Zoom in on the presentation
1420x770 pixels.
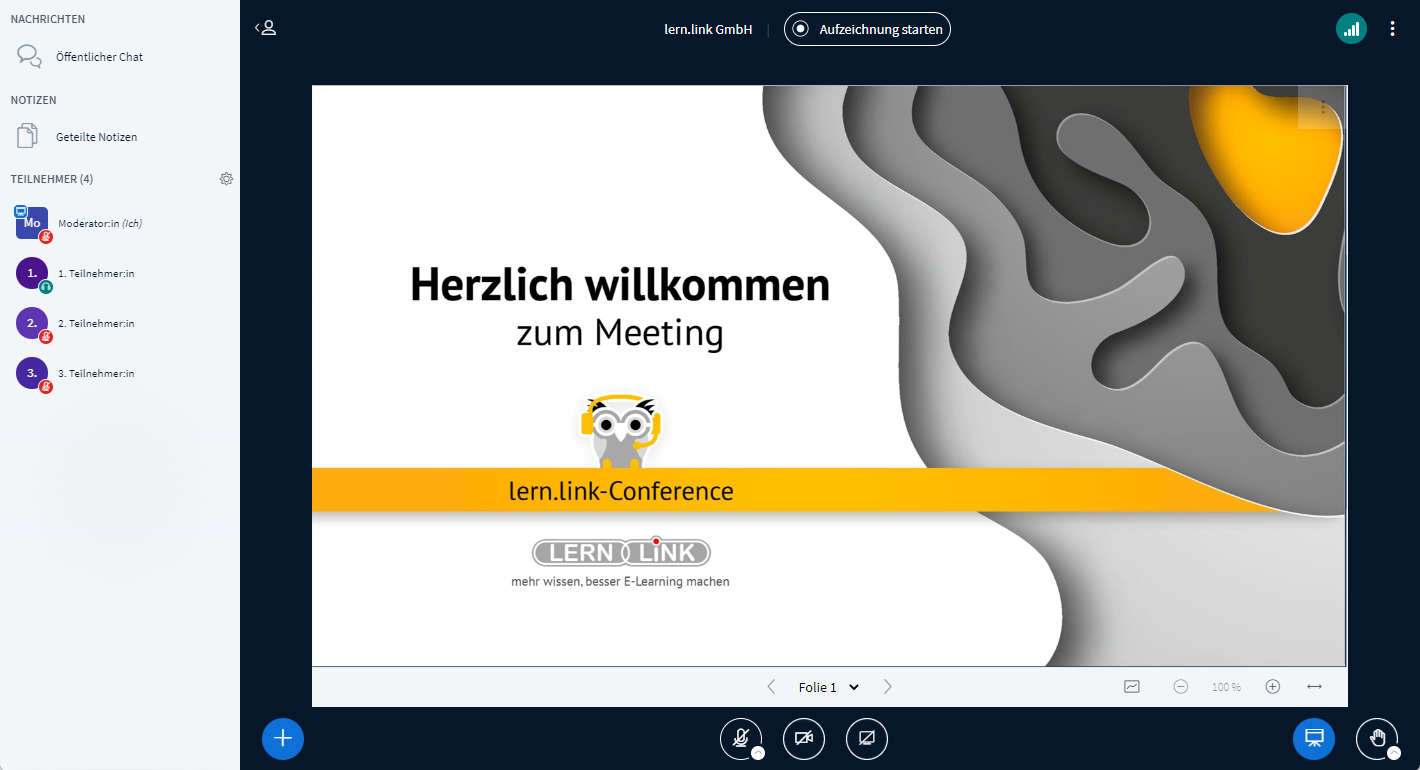pos(1272,687)
